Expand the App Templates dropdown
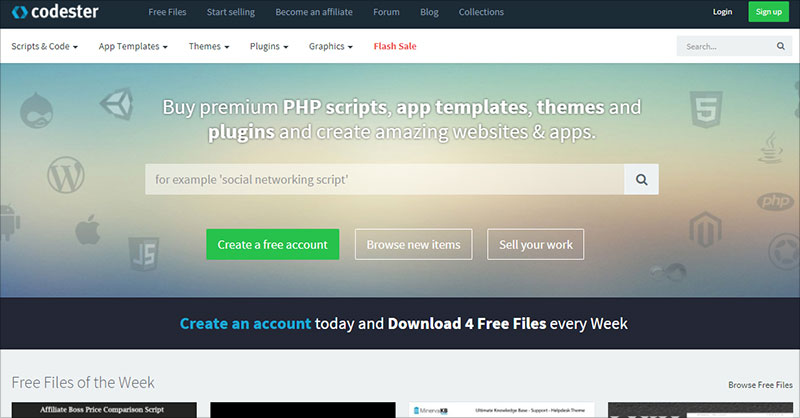 (x=133, y=46)
